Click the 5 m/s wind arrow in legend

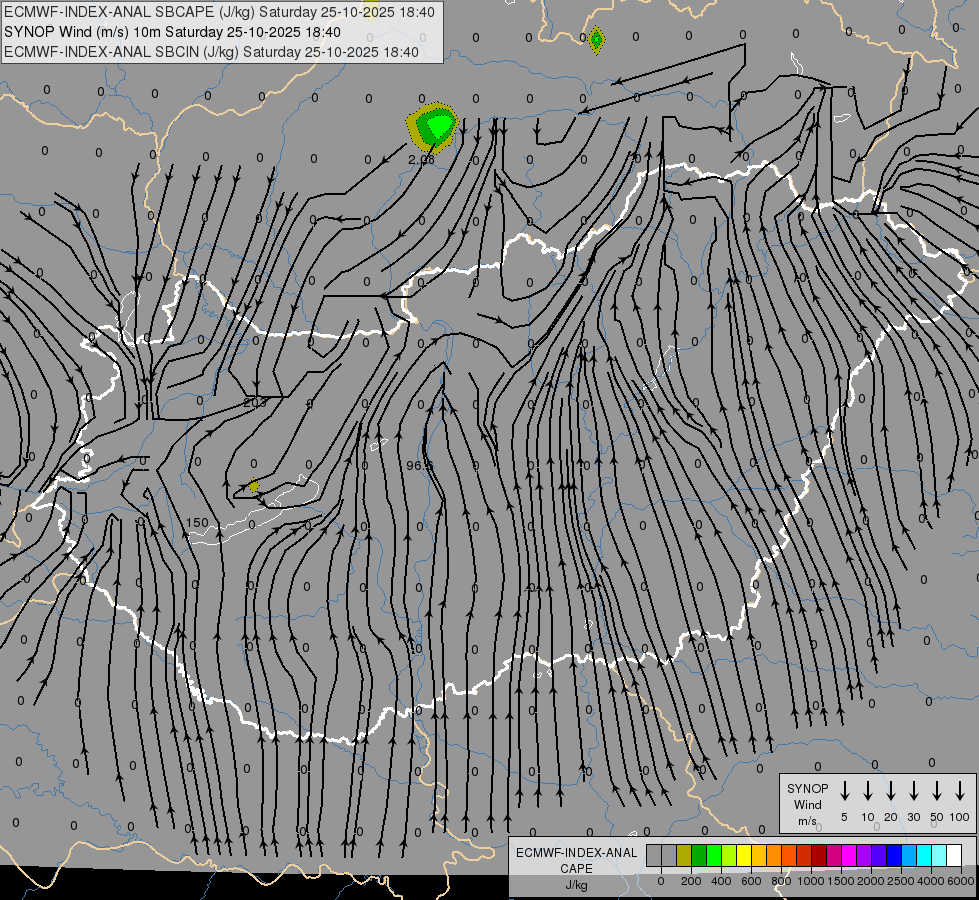(x=844, y=791)
